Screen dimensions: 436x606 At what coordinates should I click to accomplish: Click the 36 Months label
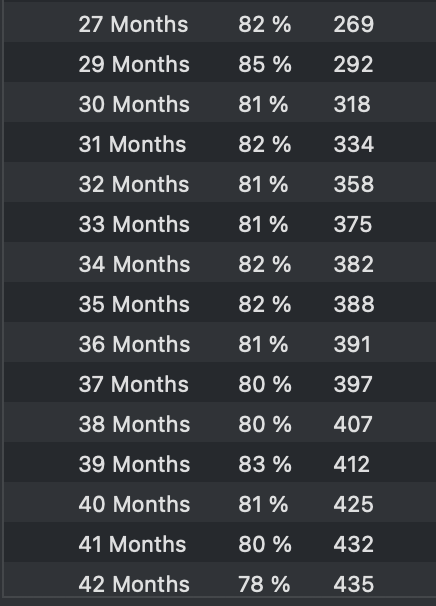coord(134,344)
